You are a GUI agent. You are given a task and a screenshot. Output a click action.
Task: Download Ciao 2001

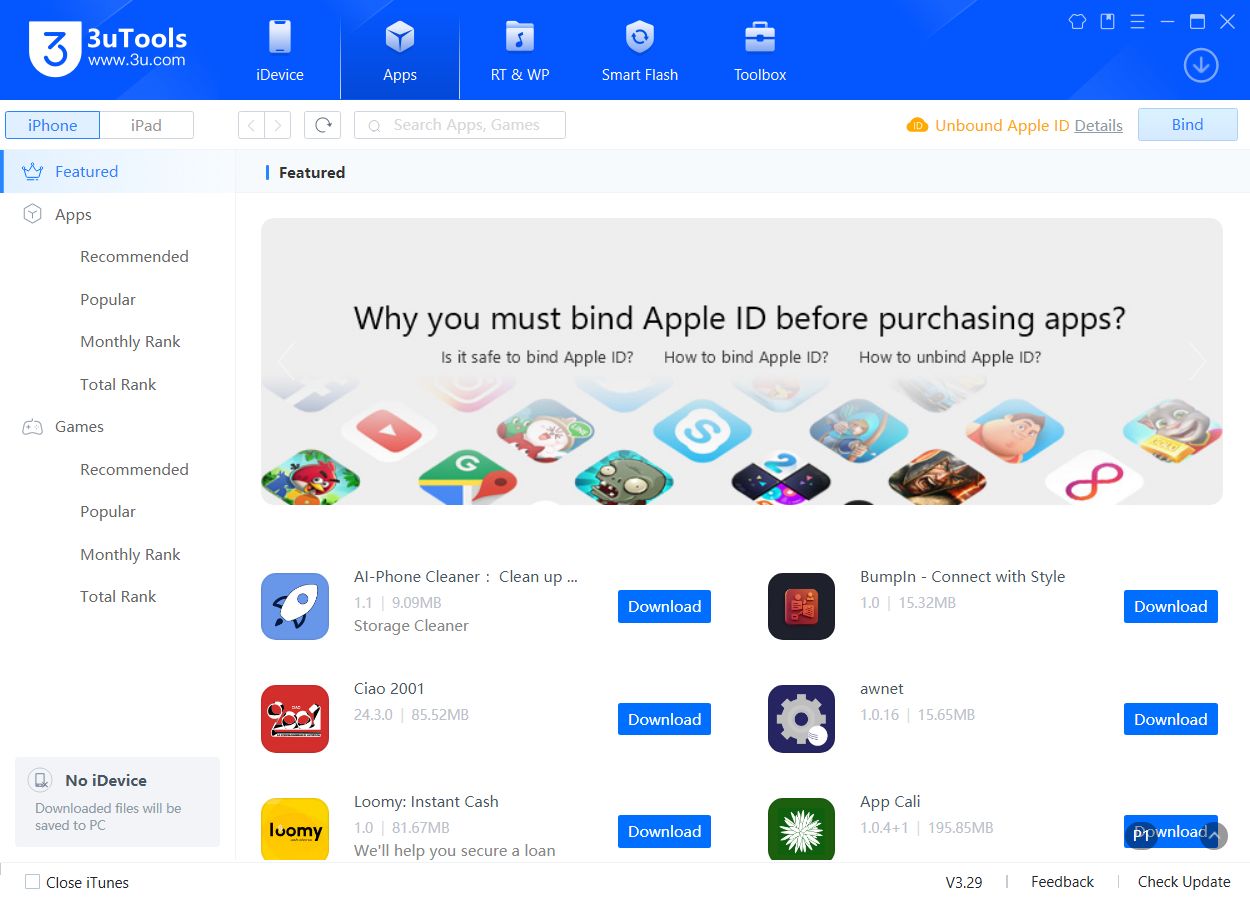pos(664,719)
